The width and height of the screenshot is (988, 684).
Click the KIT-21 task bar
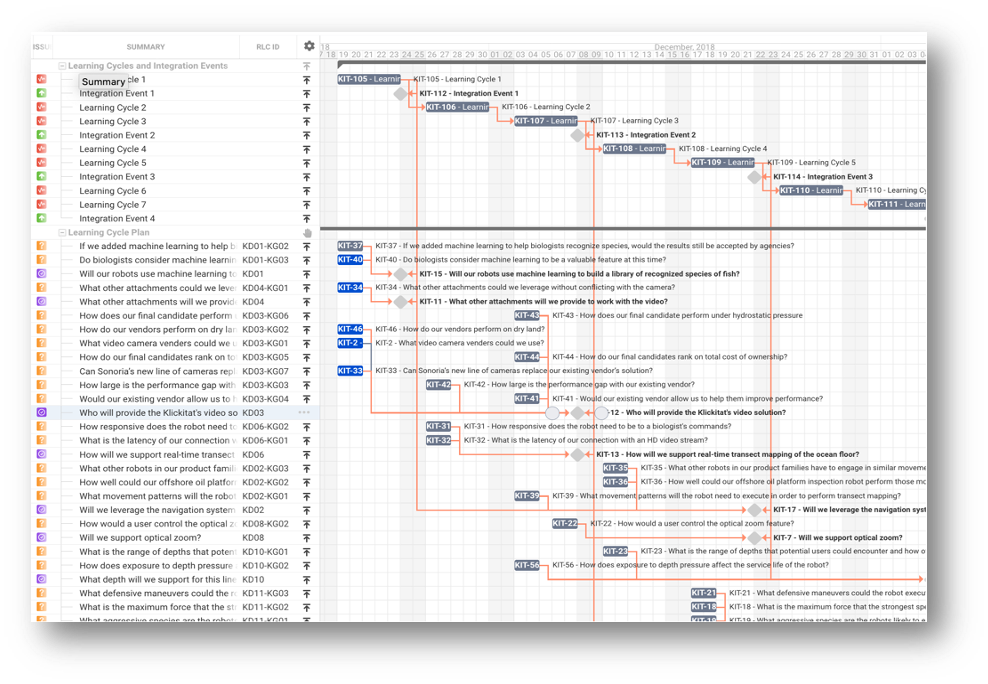704,593
